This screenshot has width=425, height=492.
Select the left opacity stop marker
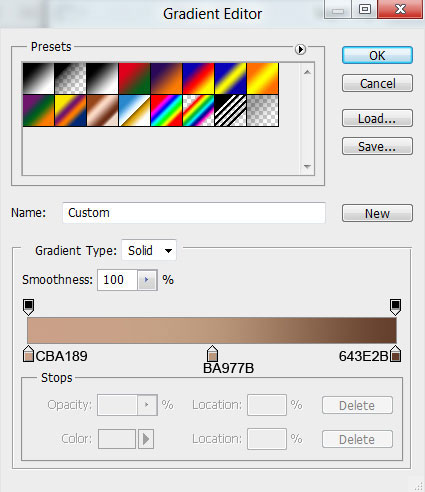(29, 307)
